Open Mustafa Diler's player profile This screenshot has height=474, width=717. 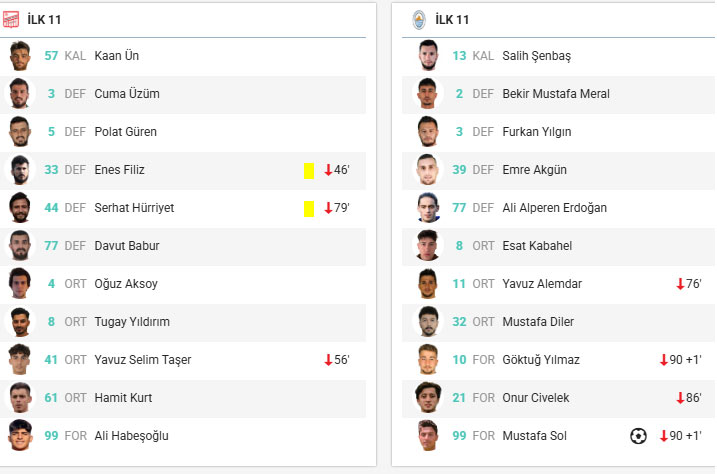coord(538,322)
